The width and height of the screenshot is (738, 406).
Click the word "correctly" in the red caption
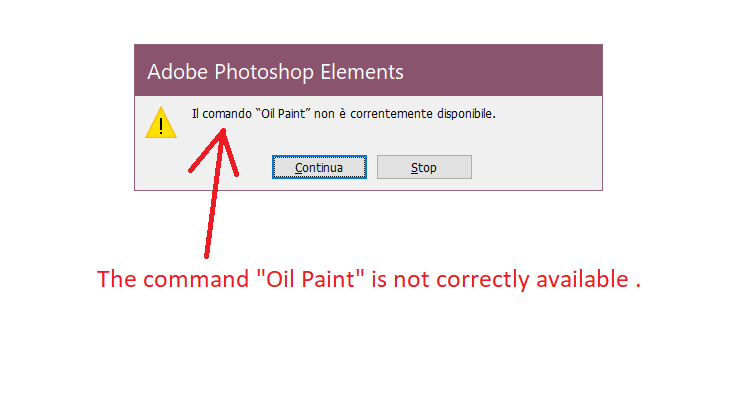pos(482,279)
